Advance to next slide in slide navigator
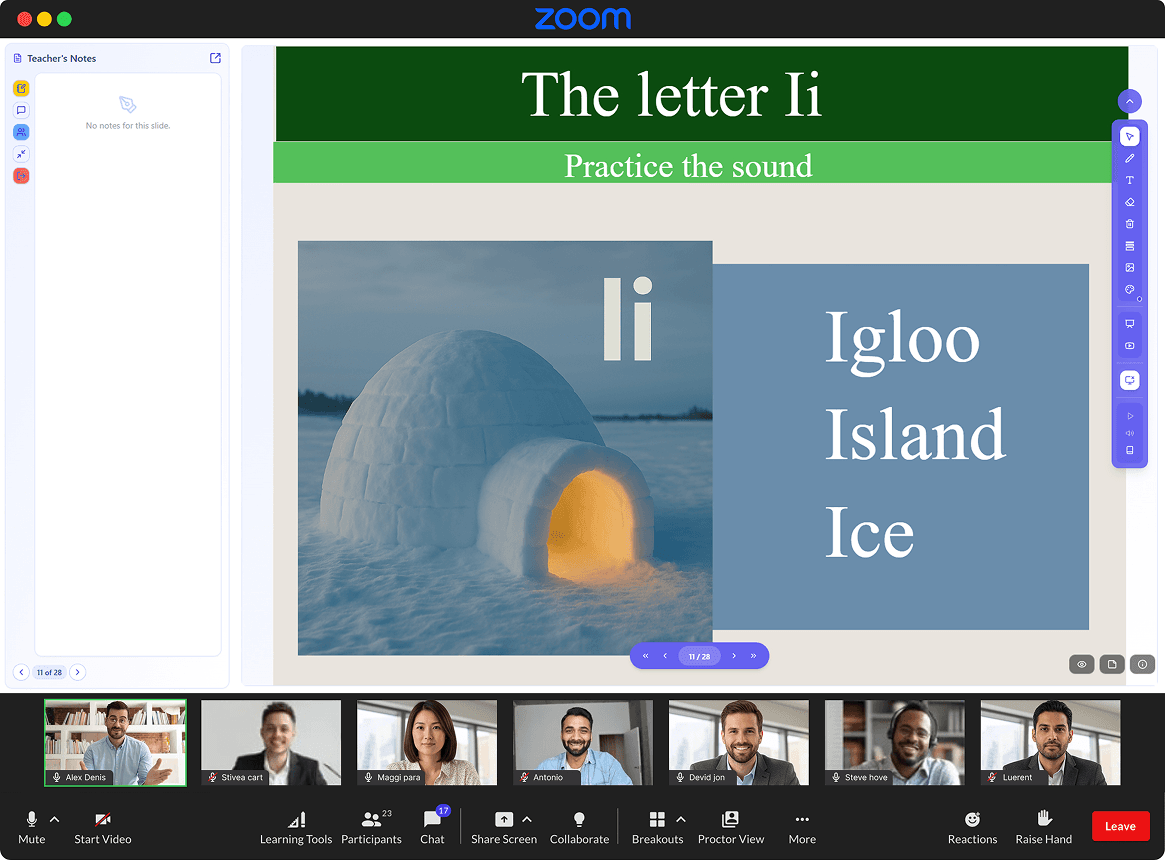The height and width of the screenshot is (860, 1165). point(734,656)
